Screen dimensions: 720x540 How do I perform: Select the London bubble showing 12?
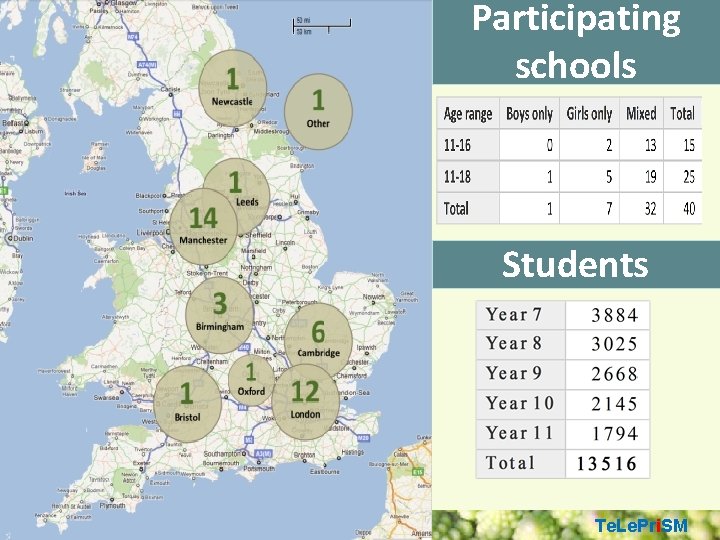[305, 402]
